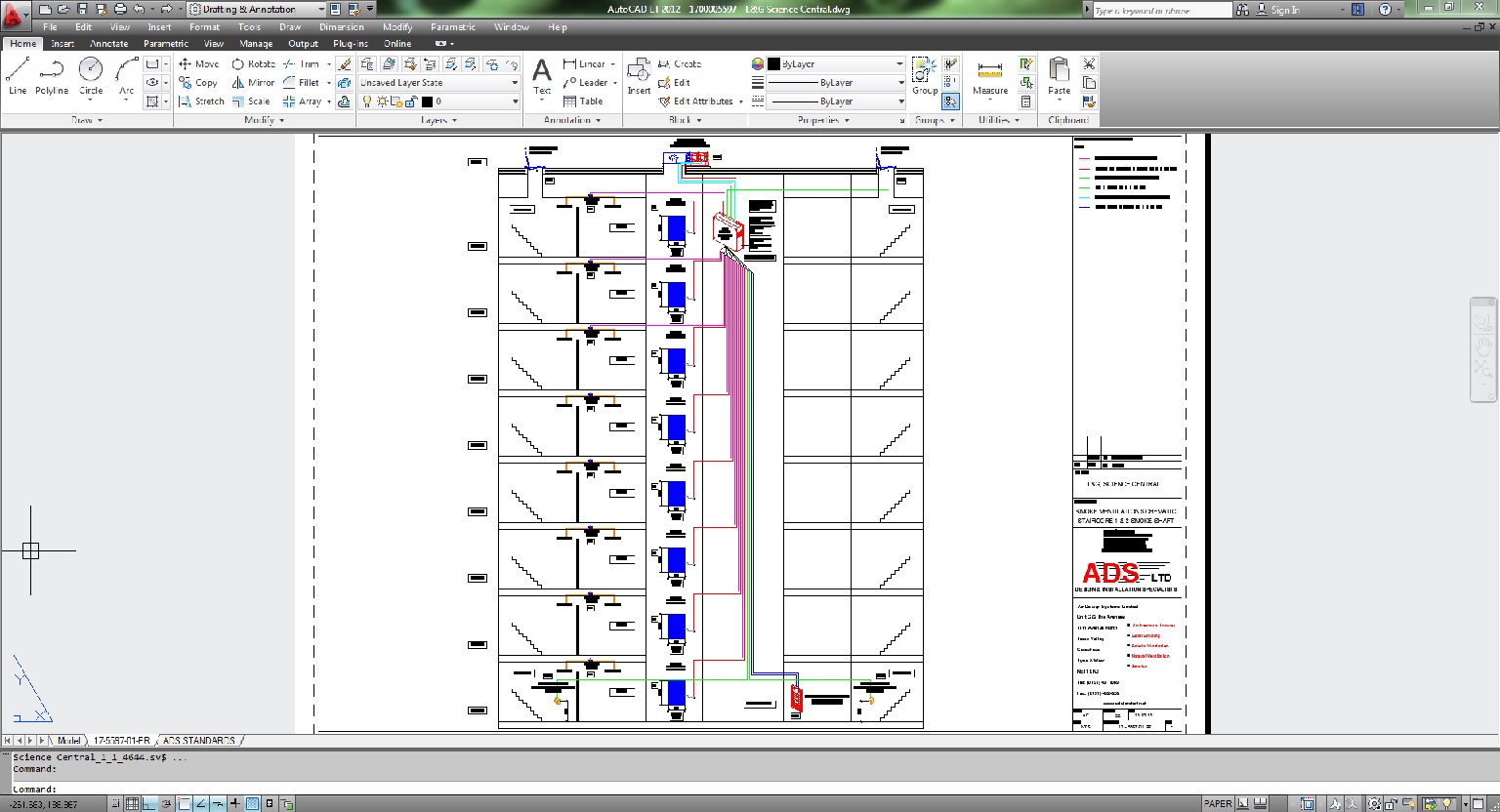Click the Erase tool in Modify panel
The width and height of the screenshot is (1500, 812).
point(344,63)
